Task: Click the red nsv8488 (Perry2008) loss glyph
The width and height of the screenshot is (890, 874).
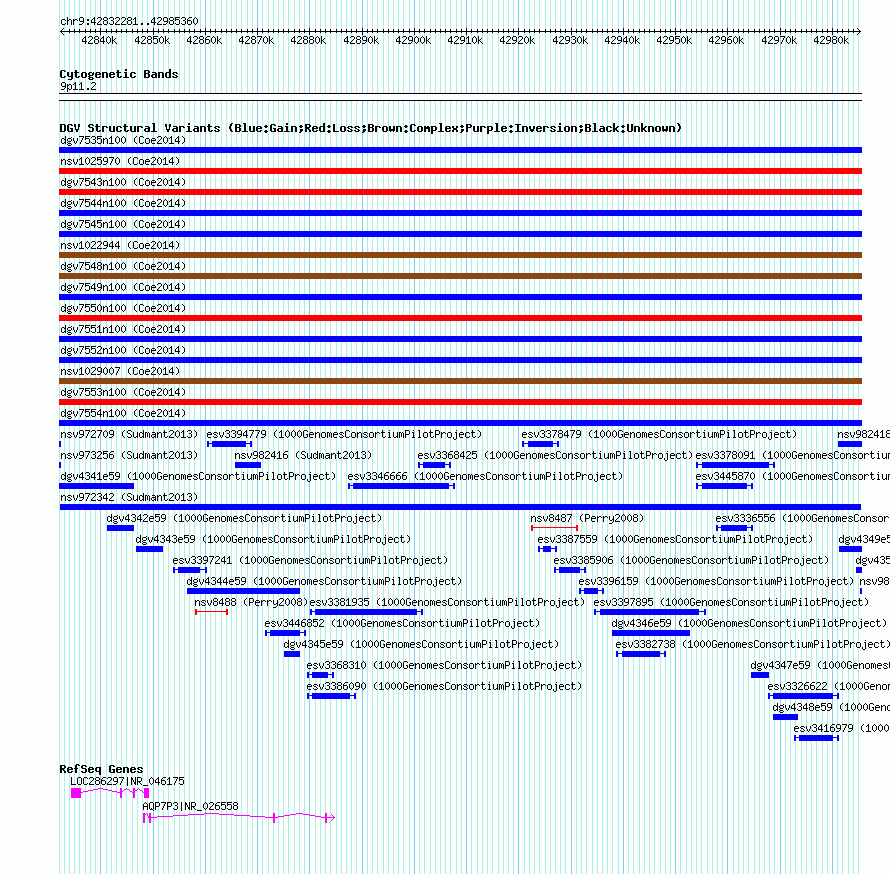Action: [211, 612]
